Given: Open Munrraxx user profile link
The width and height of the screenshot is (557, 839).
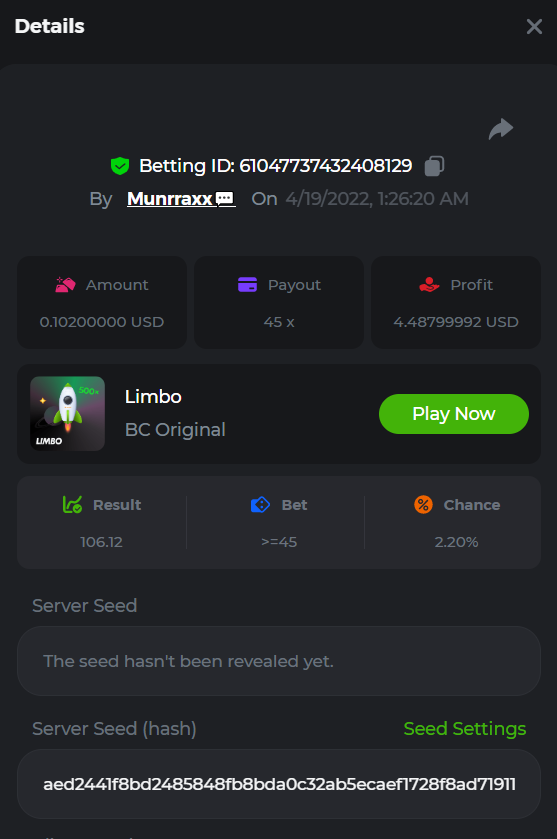Looking at the screenshot, I should [x=170, y=199].
